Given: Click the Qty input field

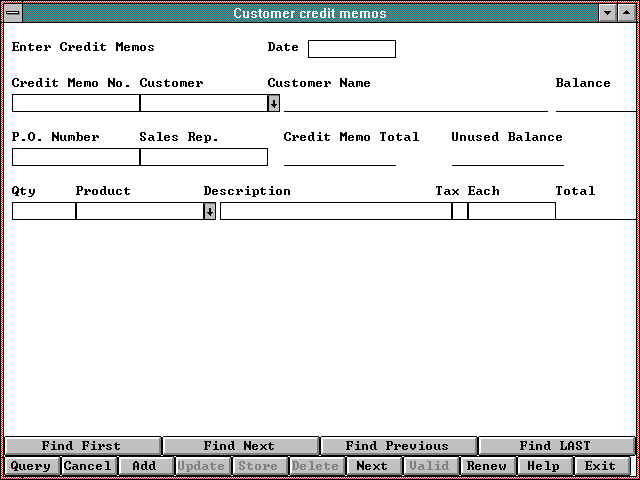Looking at the screenshot, I should click(x=43, y=211).
